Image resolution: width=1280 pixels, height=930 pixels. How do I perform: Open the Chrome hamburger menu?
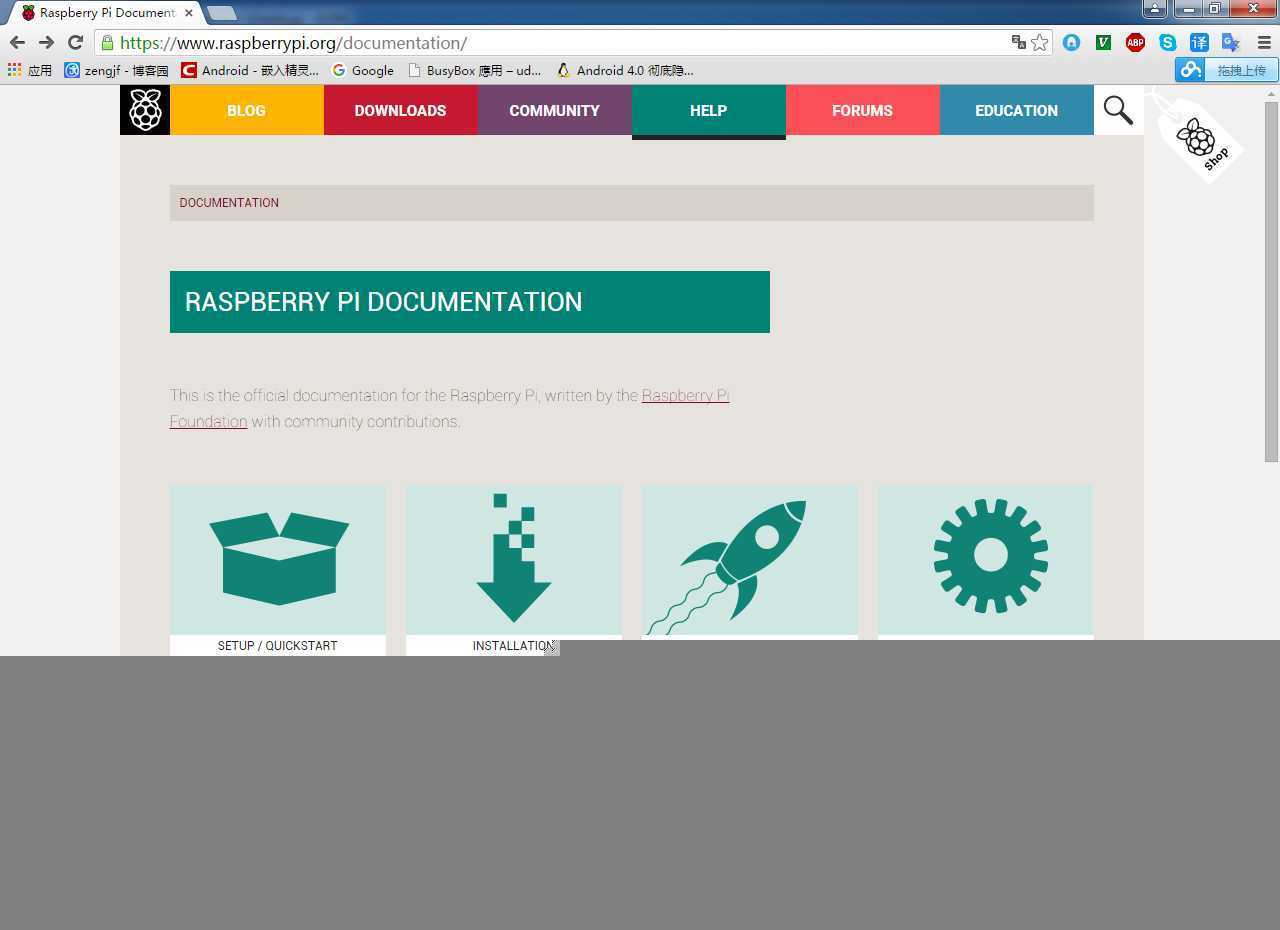pyautogui.click(x=1263, y=42)
